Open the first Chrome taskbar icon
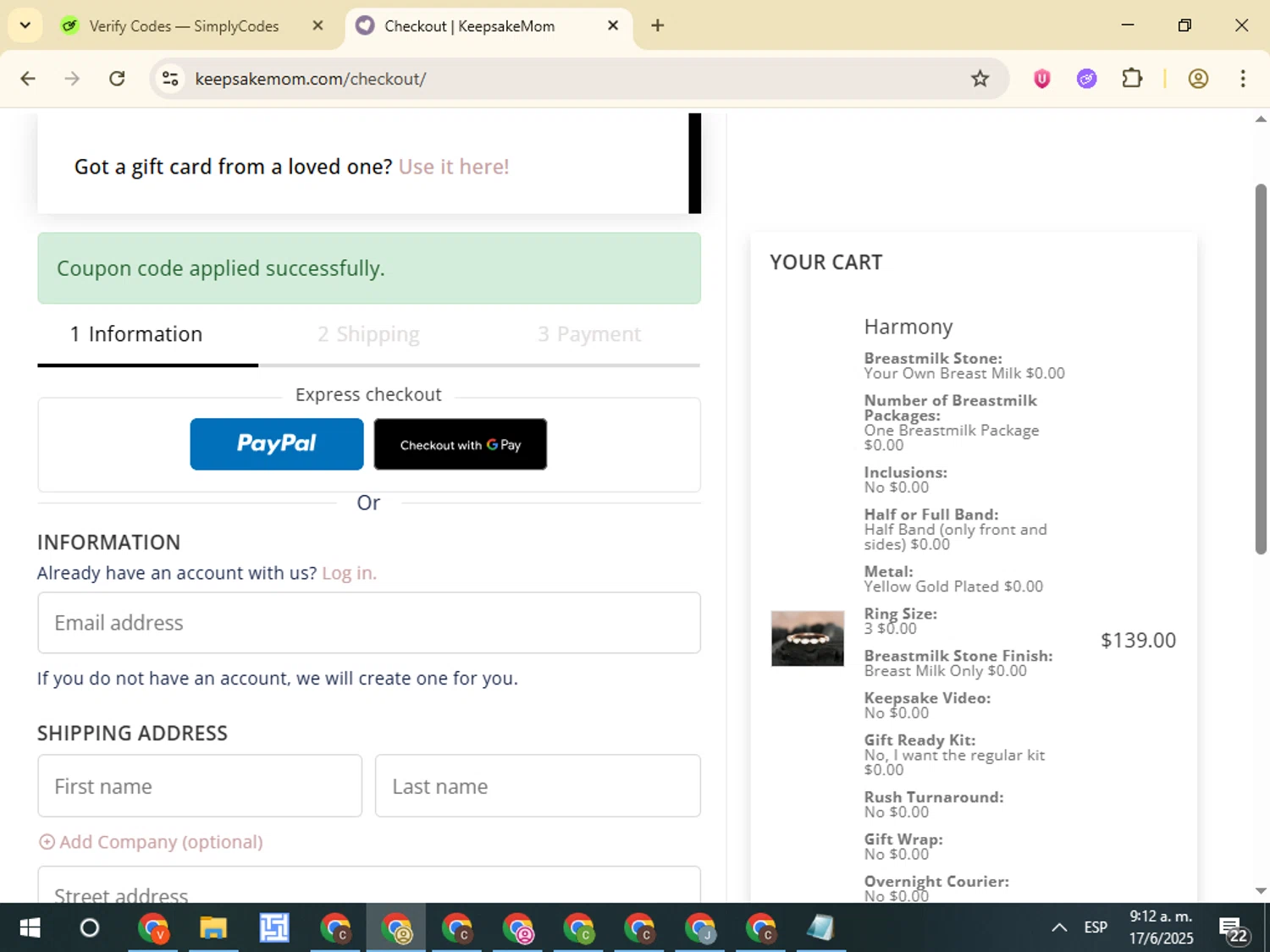1270x952 pixels. tap(153, 928)
